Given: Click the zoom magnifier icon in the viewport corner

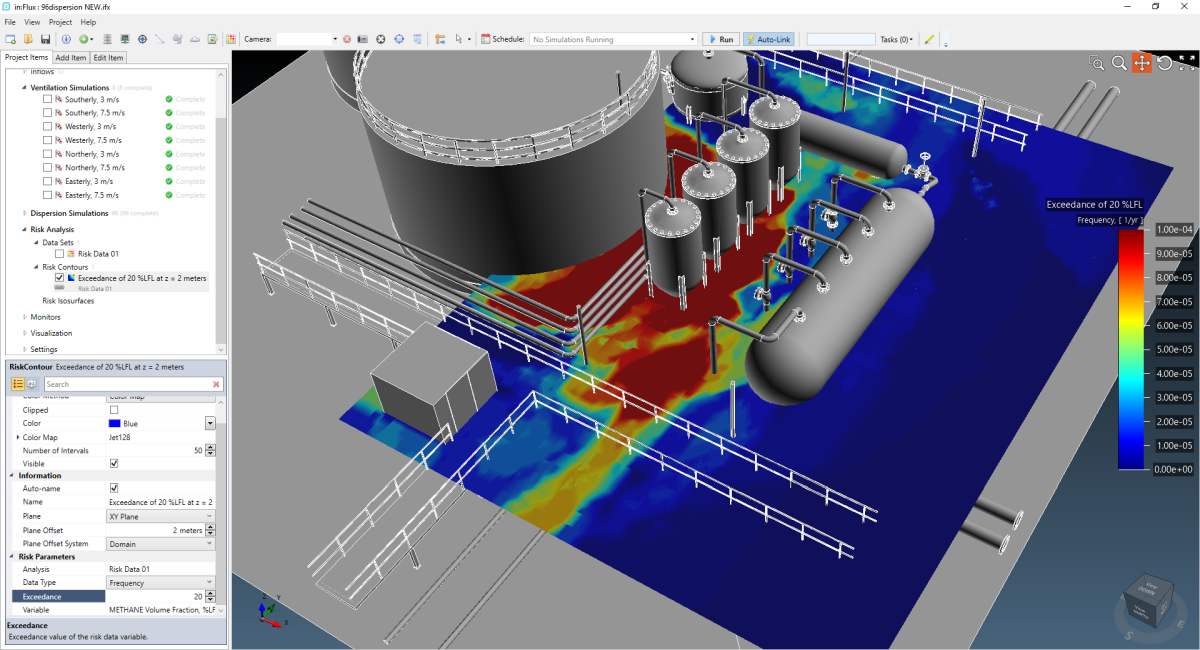Looking at the screenshot, I should 1119,62.
